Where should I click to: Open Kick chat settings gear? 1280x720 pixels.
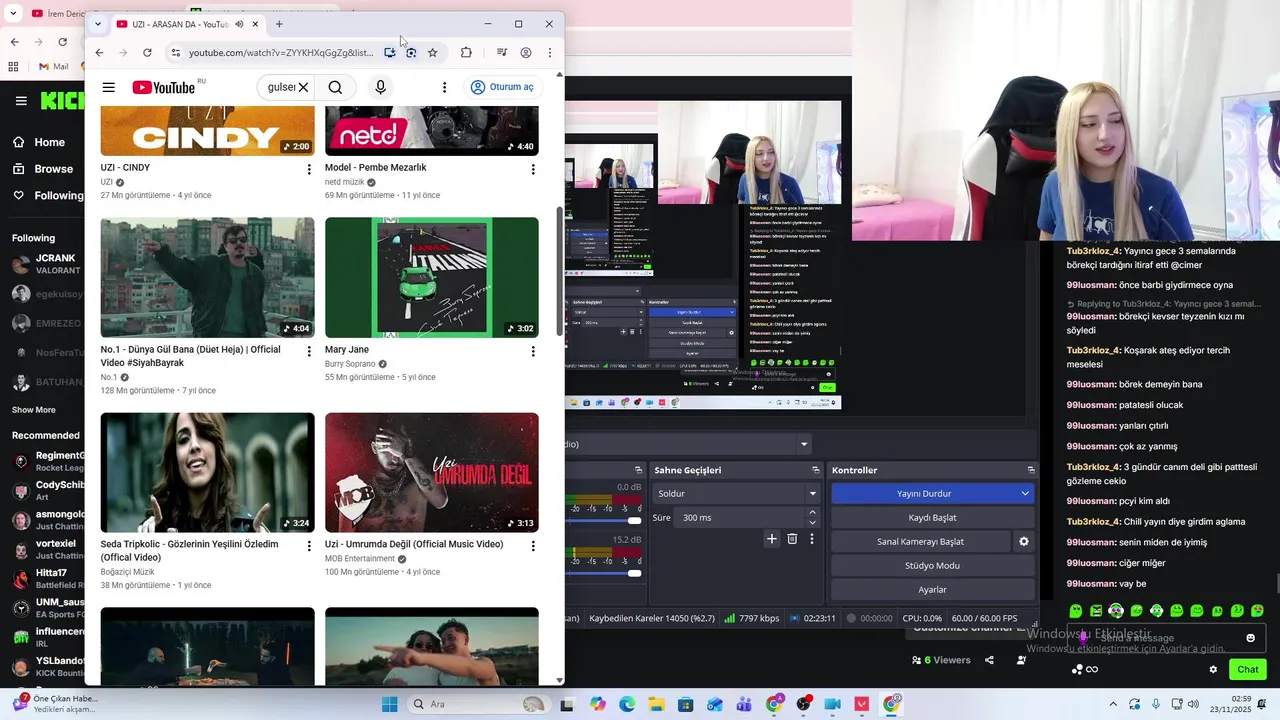coord(1213,670)
